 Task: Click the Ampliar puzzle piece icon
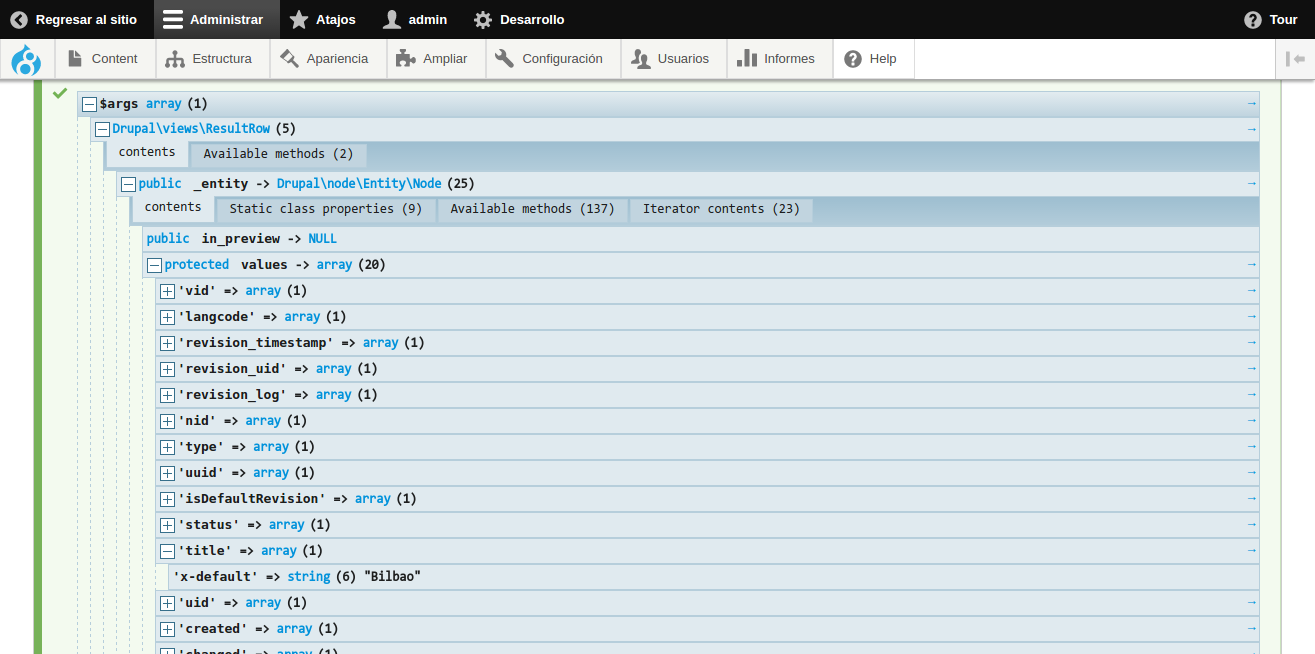point(406,59)
